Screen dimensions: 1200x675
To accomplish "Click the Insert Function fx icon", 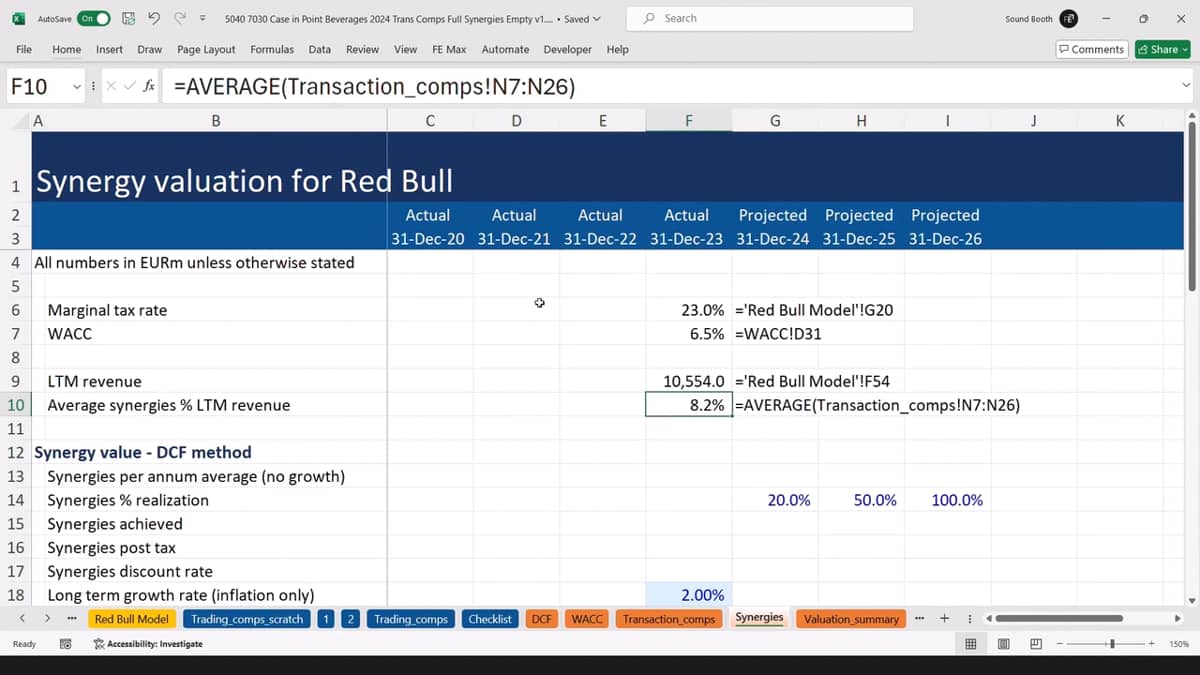I will pos(148,87).
